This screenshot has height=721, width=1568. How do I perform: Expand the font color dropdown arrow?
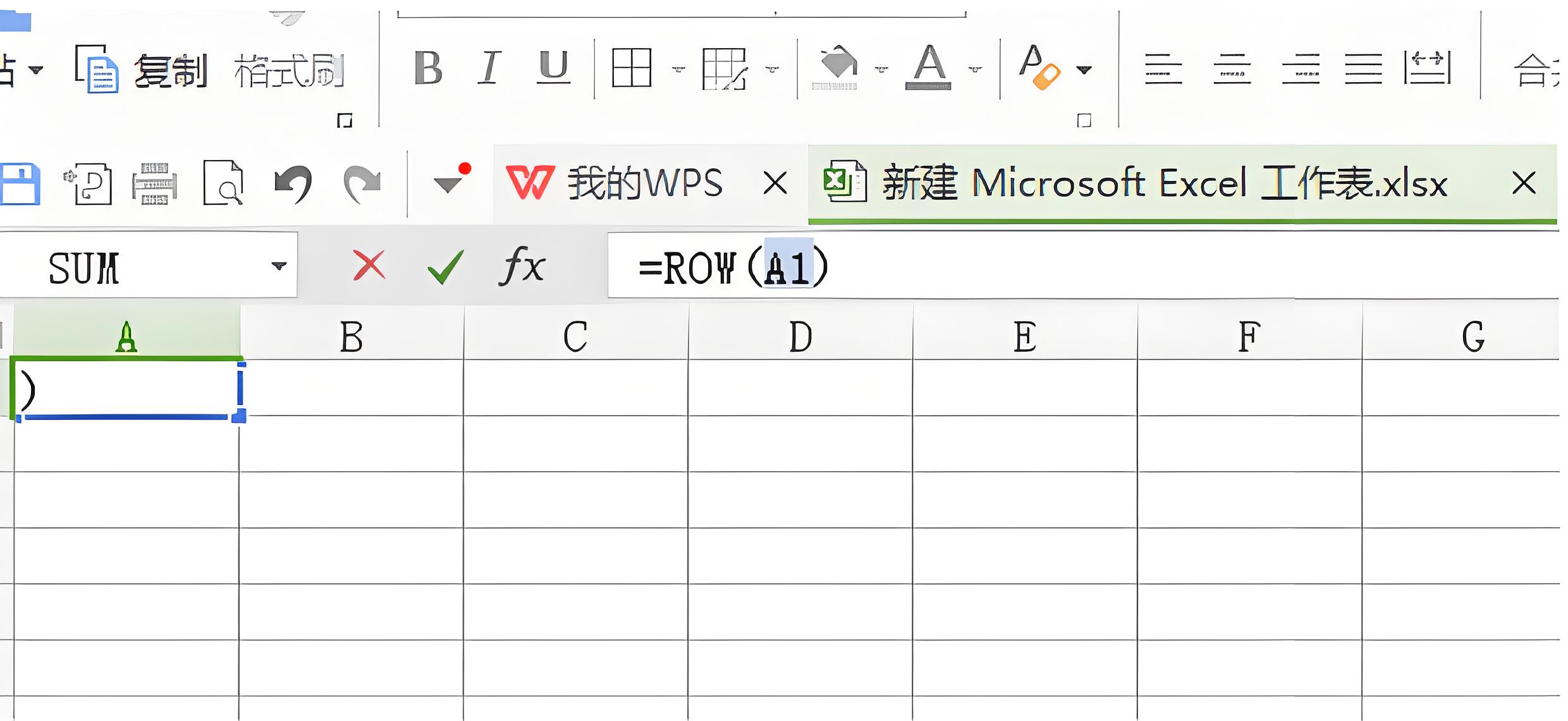coord(975,69)
